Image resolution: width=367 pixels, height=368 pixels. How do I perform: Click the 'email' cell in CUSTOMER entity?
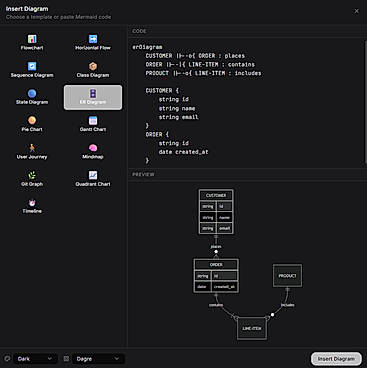pyautogui.click(x=224, y=228)
